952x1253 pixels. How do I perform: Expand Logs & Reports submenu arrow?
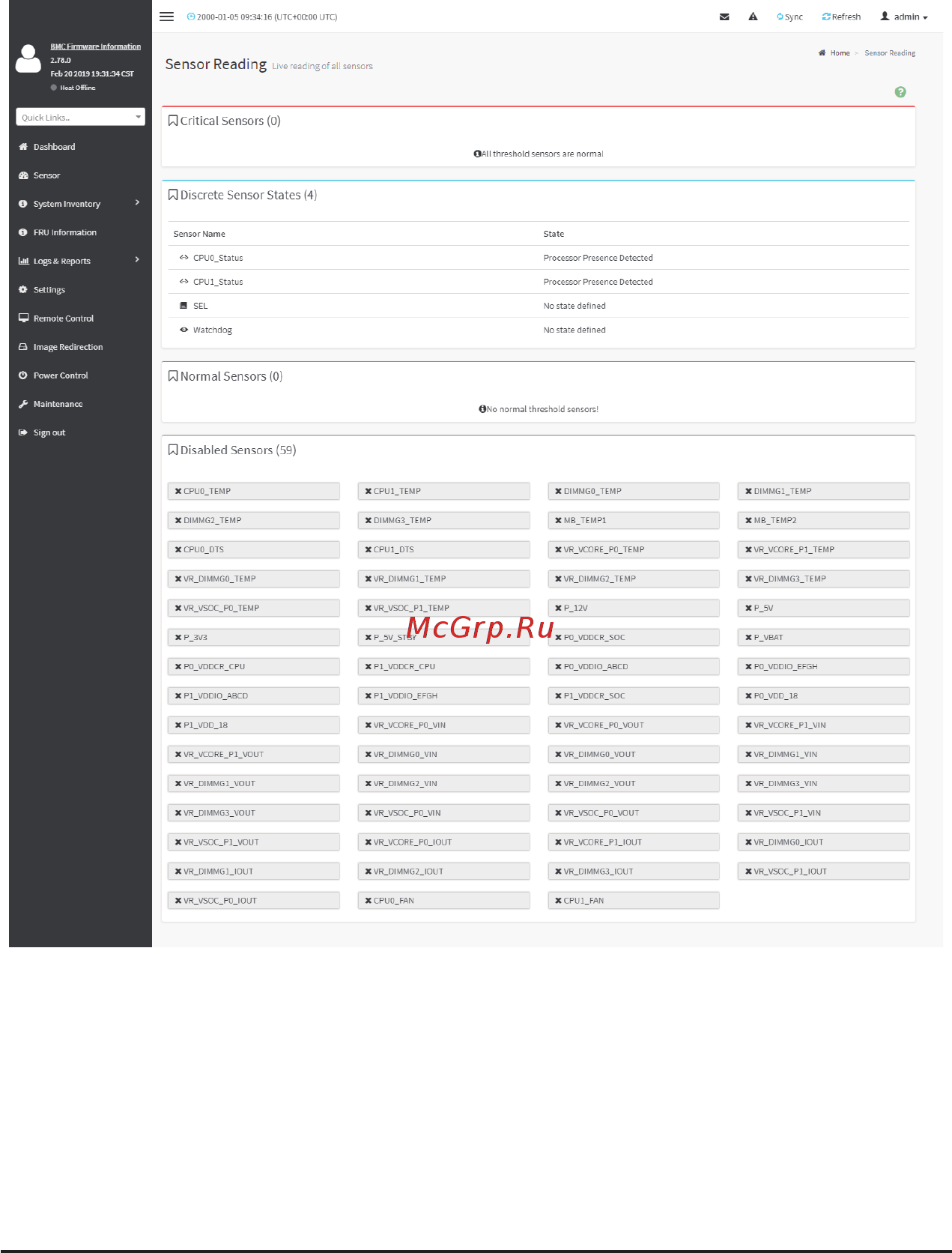(x=137, y=259)
